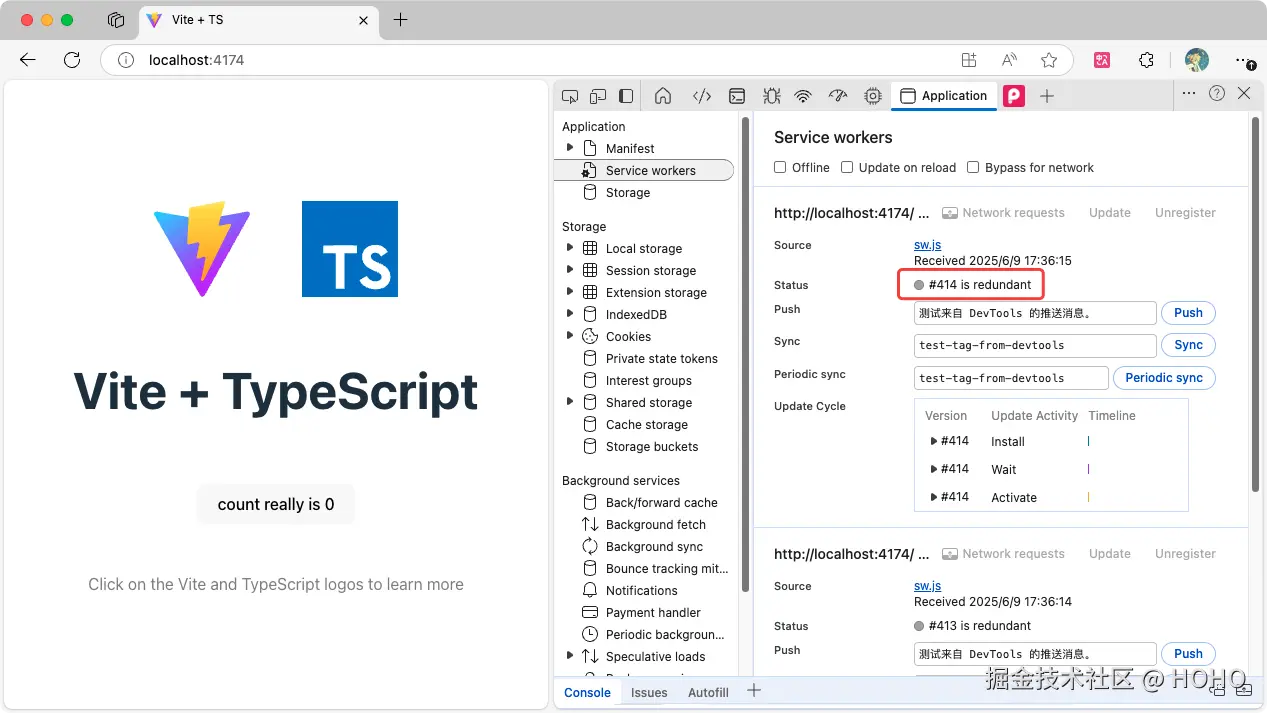The image size is (1267, 713).
Task: Select the inspect element picker icon
Action: pos(570,96)
